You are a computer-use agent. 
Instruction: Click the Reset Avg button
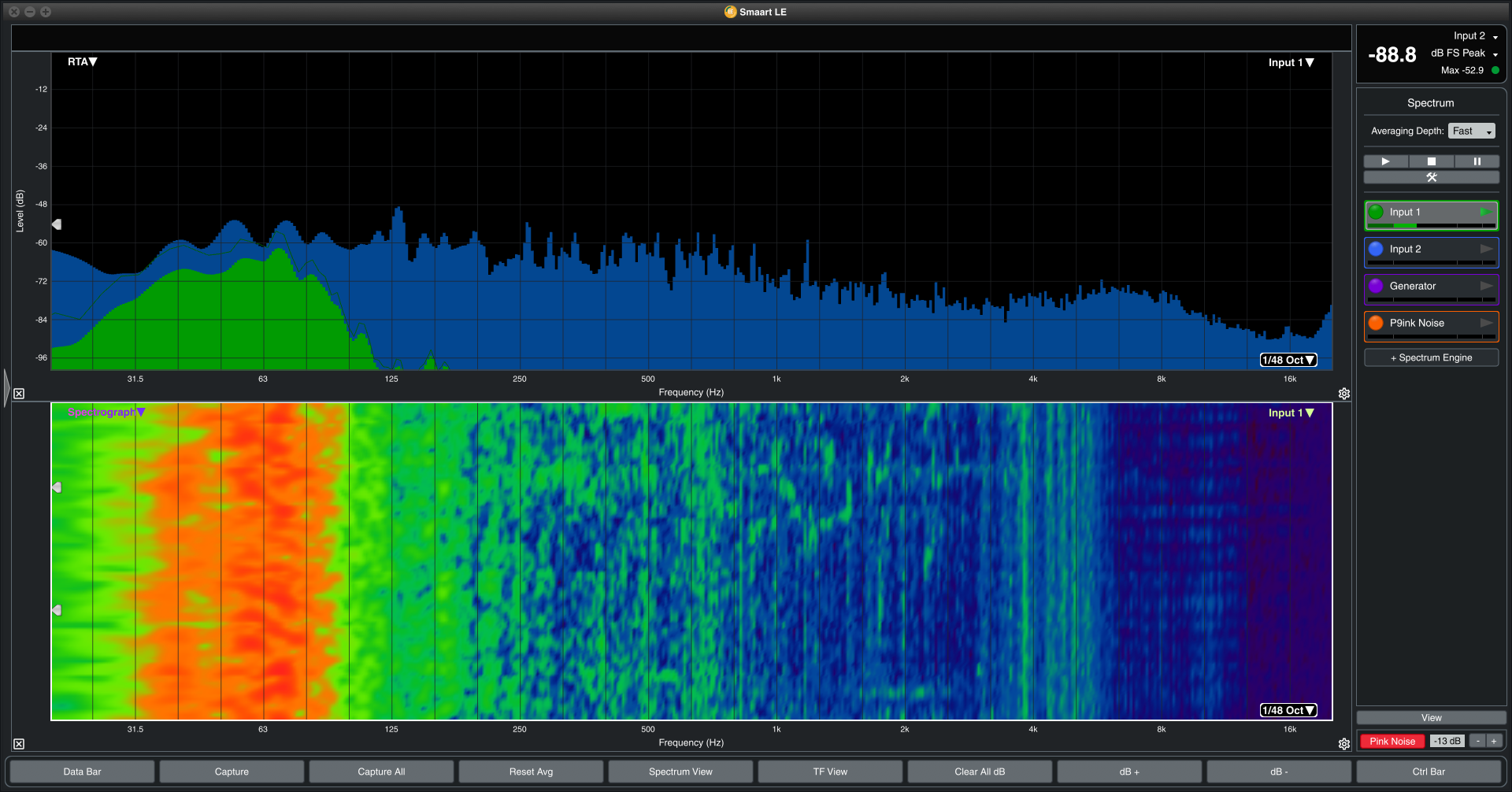[531, 772]
